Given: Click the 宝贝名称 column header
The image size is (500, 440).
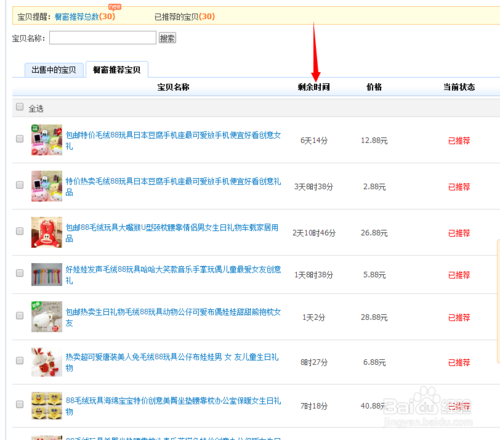Looking at the screenshot, I should click(173, 87).
